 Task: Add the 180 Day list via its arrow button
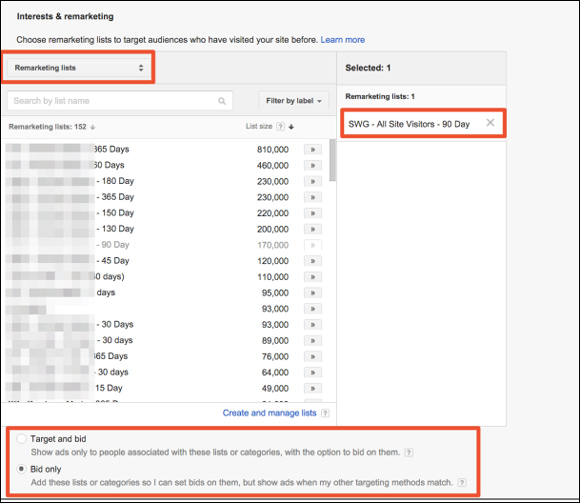(x=313, y=181)
